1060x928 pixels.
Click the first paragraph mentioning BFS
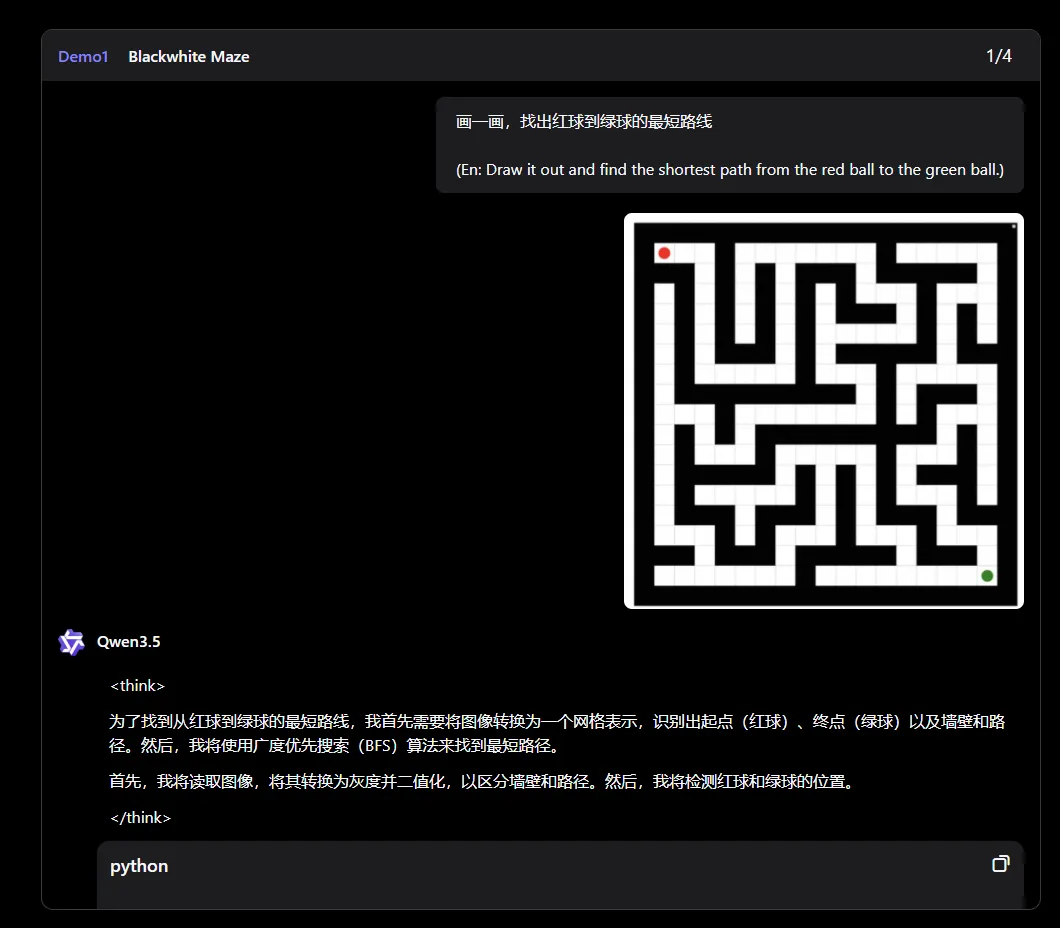[556, 733]
